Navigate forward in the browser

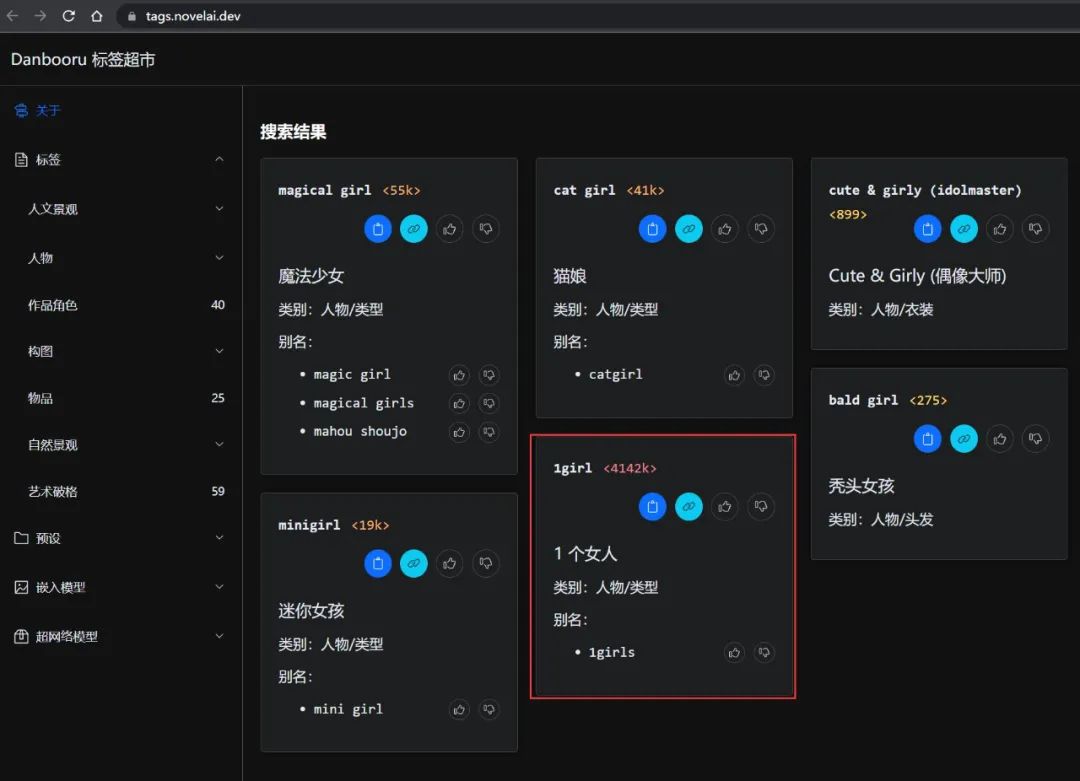point(40,16)
